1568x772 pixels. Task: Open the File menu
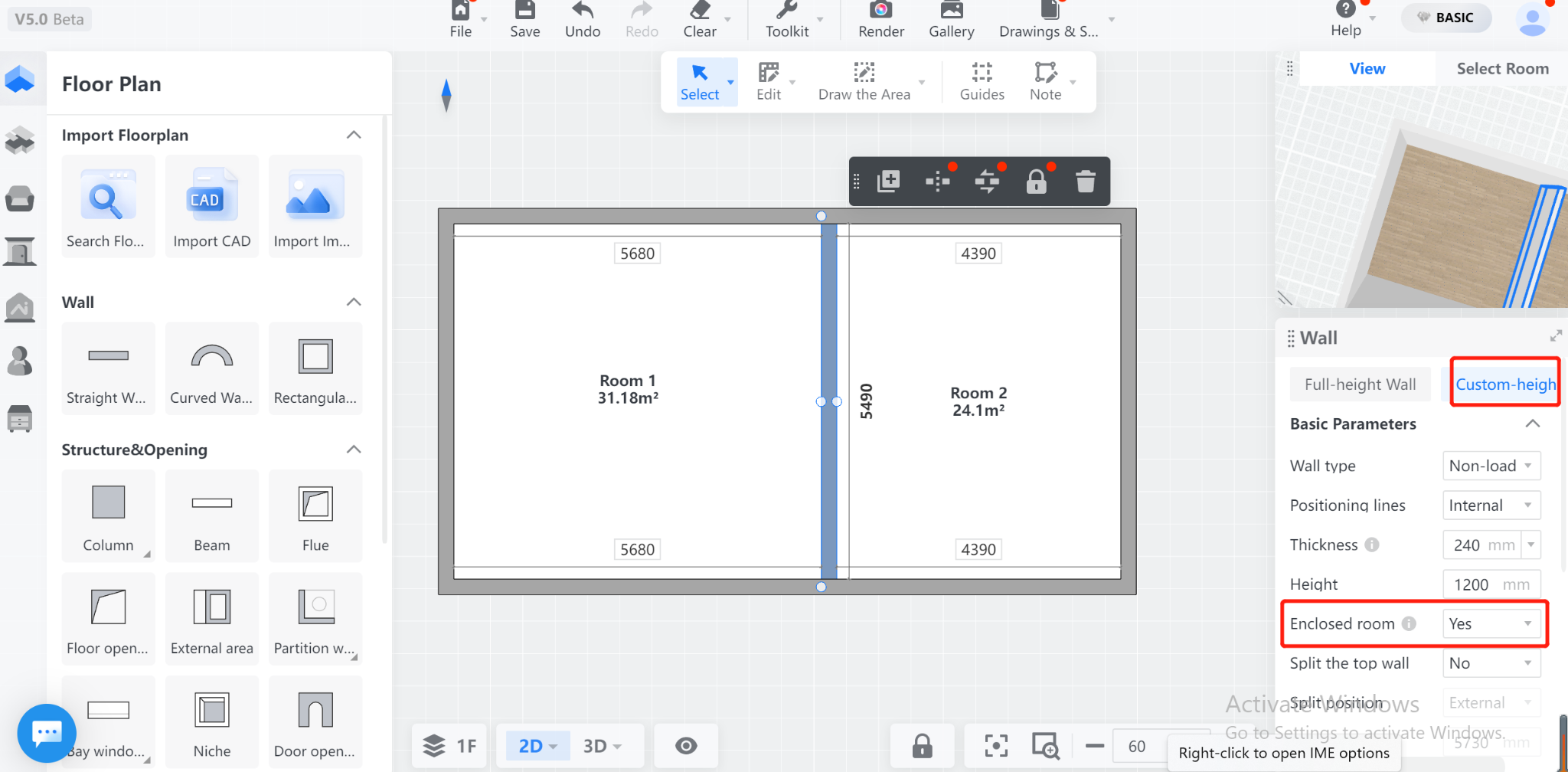pyautogui.click(x=461, y=20)
